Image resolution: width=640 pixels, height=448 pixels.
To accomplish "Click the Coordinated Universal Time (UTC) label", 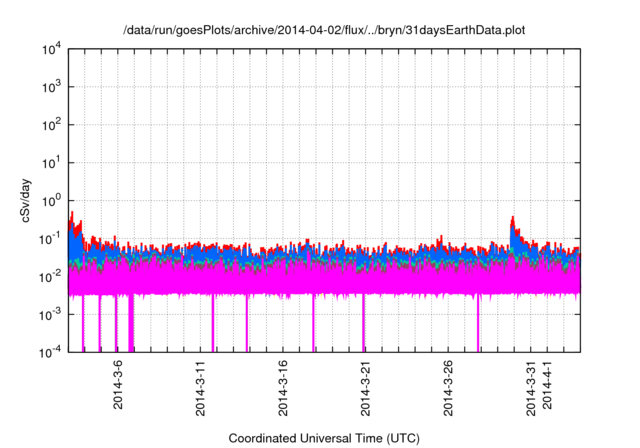I will [x=324, y=439].
